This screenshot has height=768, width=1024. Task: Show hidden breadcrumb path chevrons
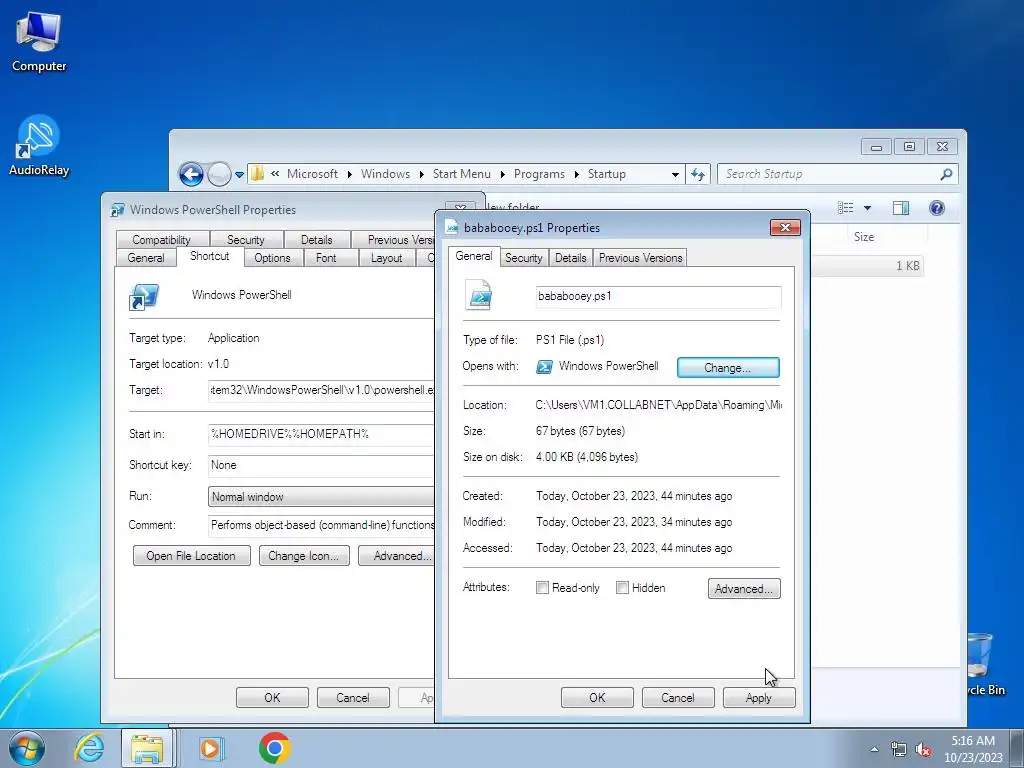(275, 174)
